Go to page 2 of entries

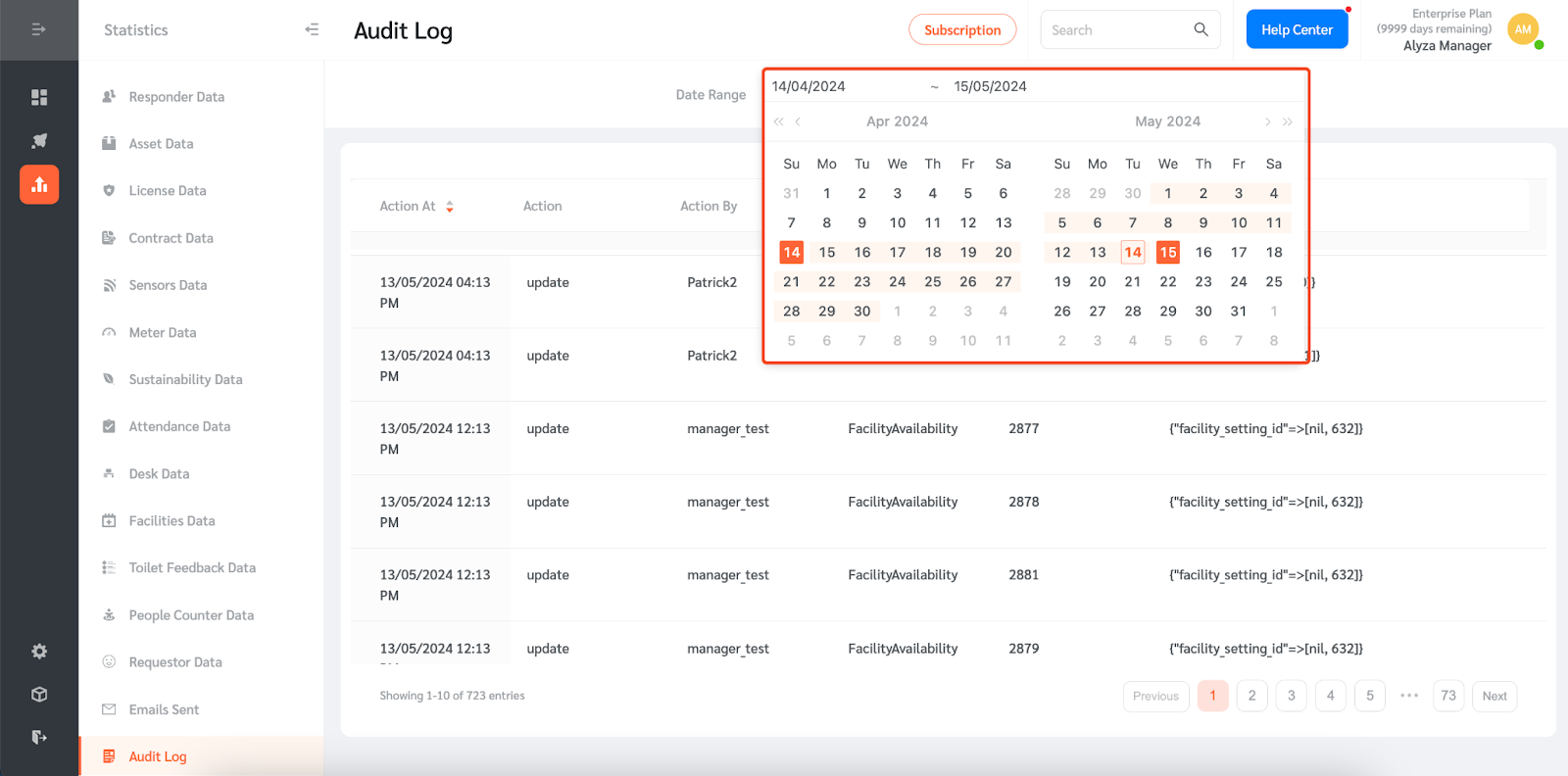(1251, 696)
